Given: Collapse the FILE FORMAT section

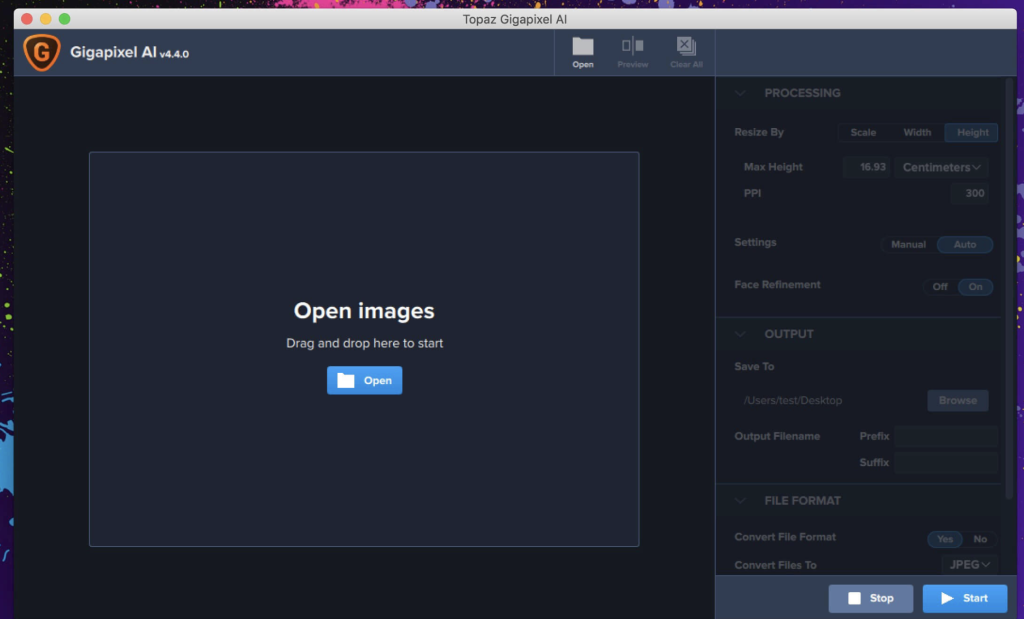Looking at the screenshot, I should pyautogui.click(x=740, y=501).
